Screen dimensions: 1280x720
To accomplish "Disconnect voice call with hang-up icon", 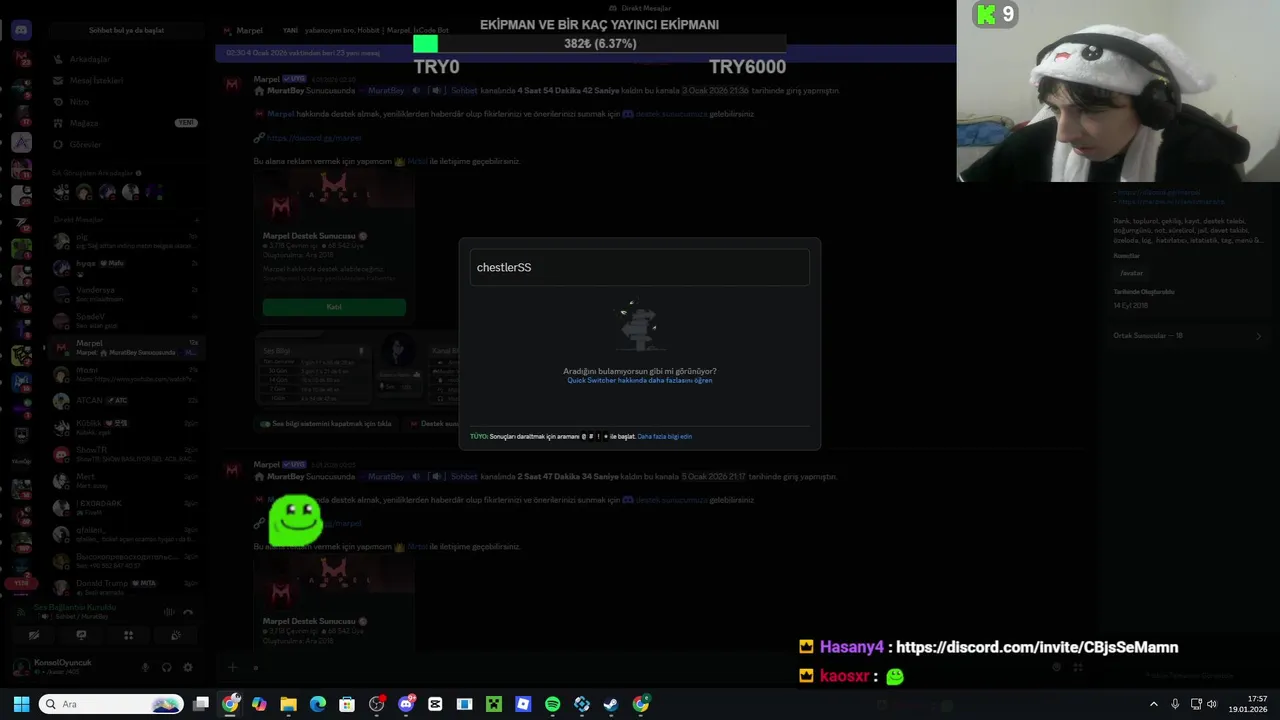I will pos(188,612).
